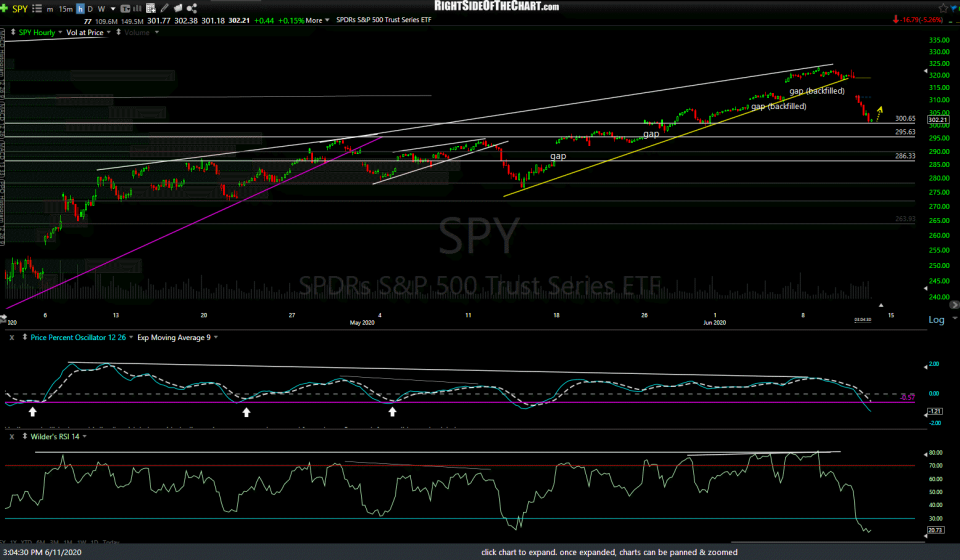The width and height of the screenshot is (960, 560).
Task: Click the chart notes folder icon
Action: point(178,8)
